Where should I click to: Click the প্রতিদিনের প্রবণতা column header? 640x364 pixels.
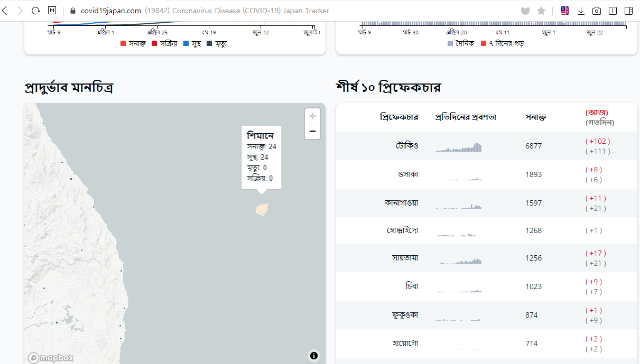click(x=466, y=117)
